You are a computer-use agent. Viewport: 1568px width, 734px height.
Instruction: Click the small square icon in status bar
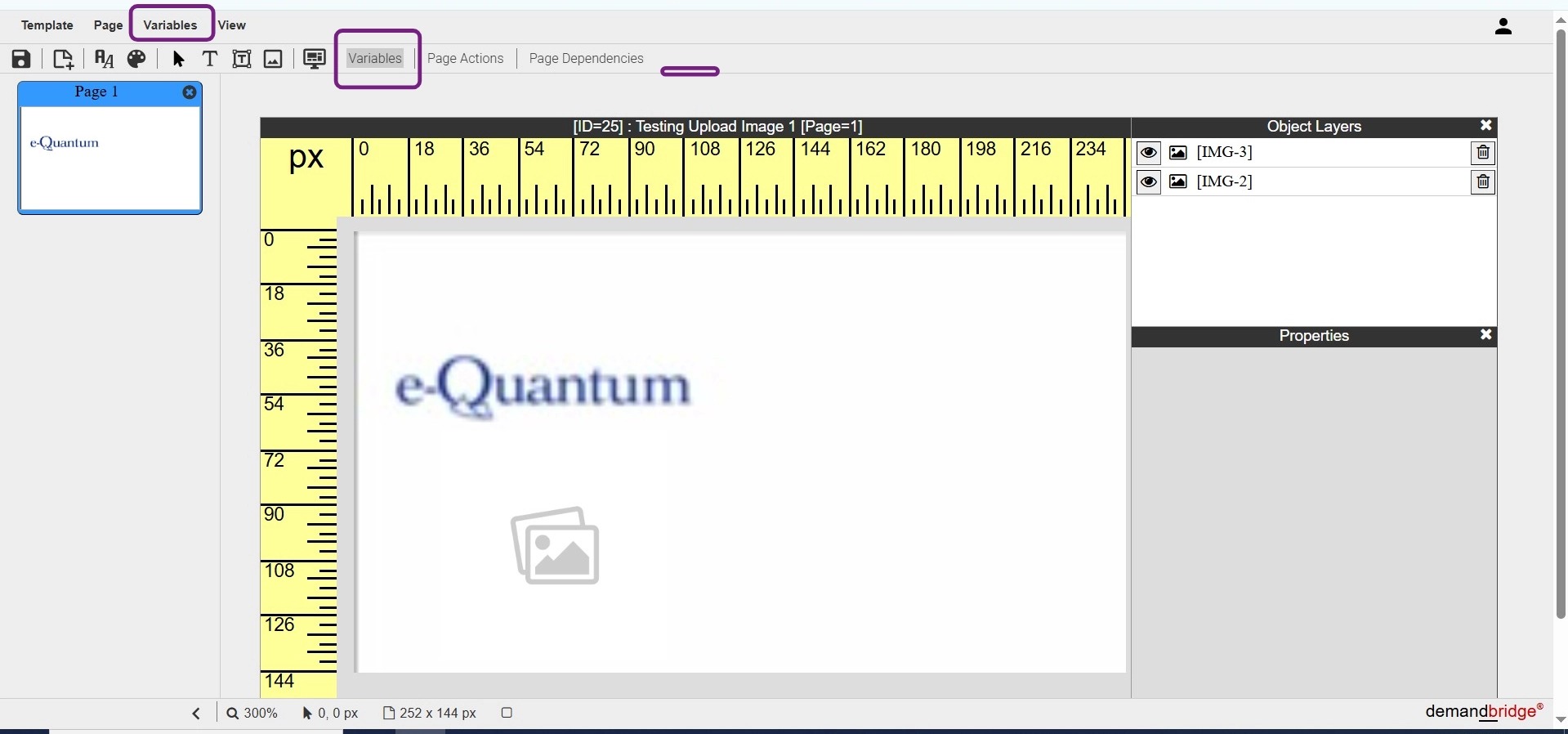point(507,713)
